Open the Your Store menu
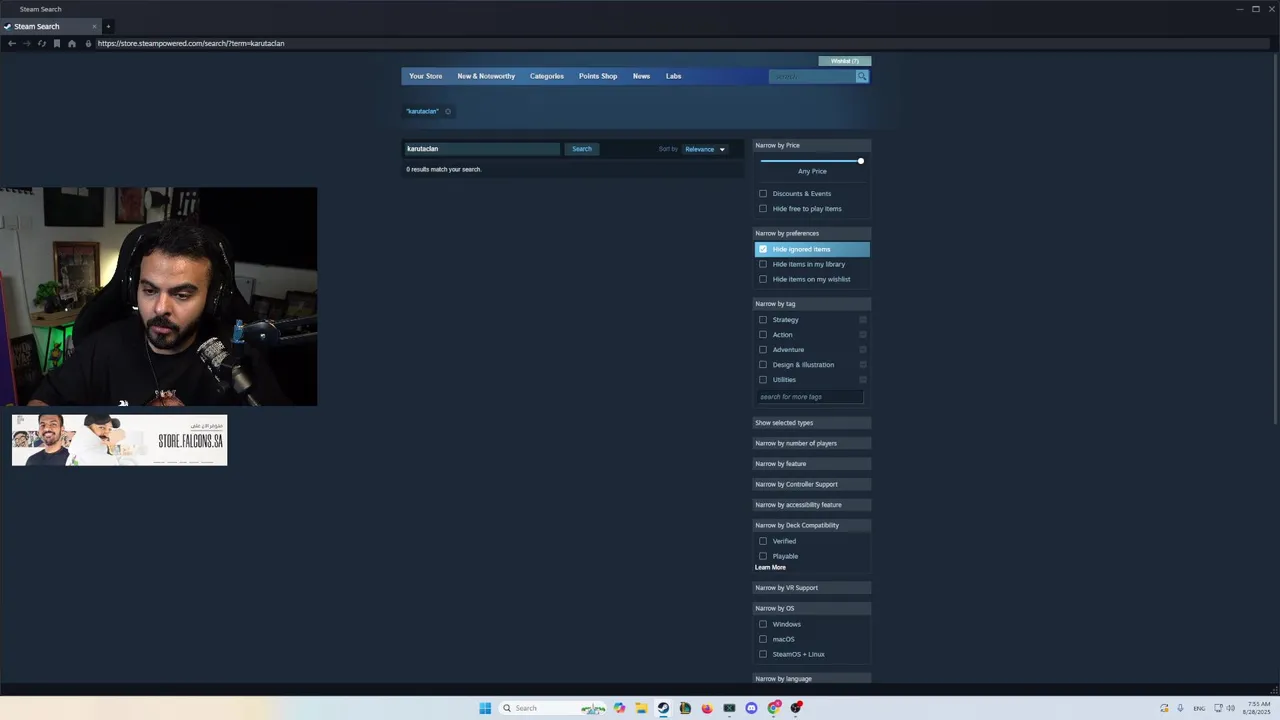The width and height of the screenshot is (1280, 720). 425,76
